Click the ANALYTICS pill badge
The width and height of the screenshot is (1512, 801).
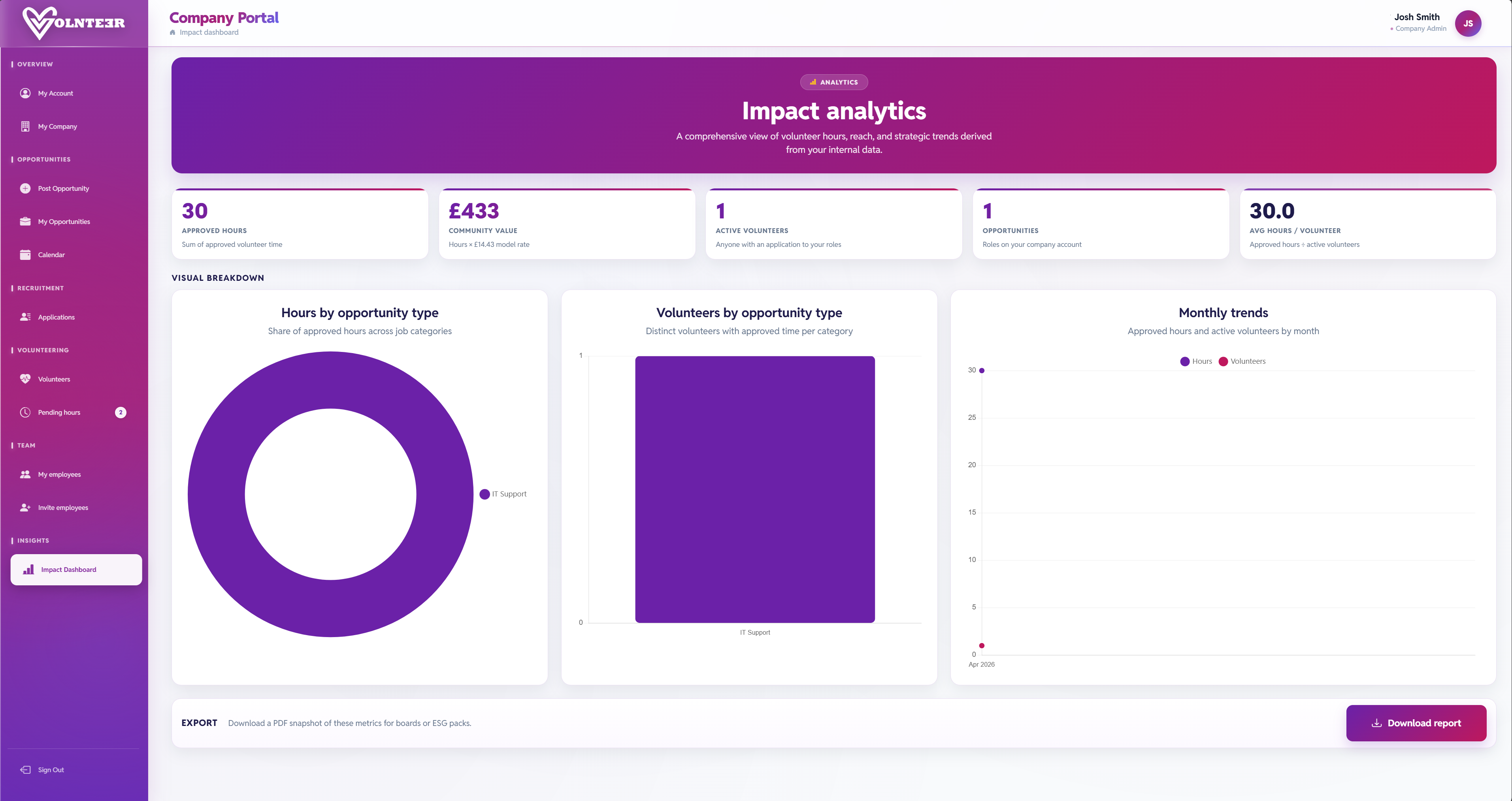tap(833, 82)
